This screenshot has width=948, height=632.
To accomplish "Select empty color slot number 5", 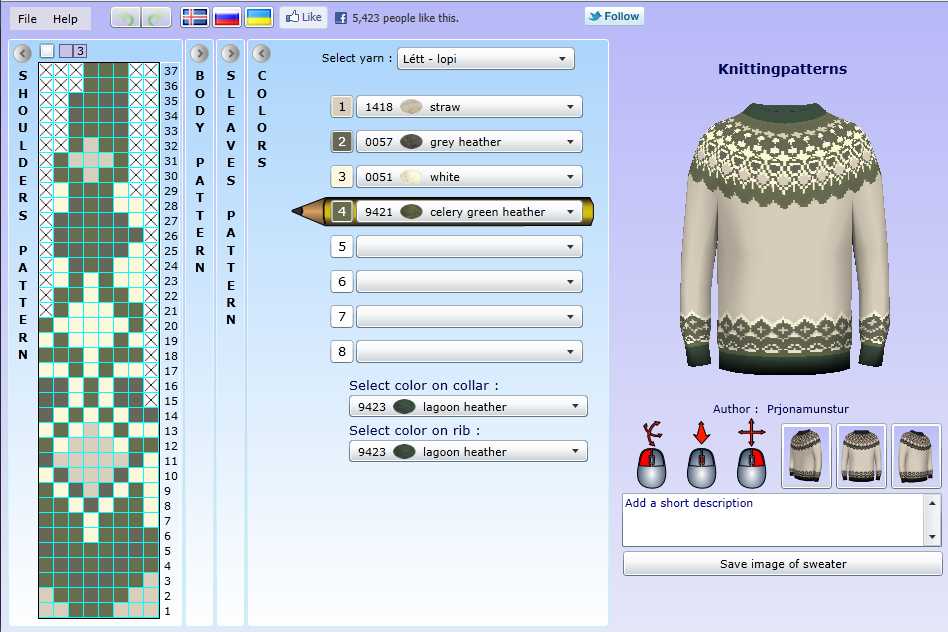I will [x=342, y=247].
